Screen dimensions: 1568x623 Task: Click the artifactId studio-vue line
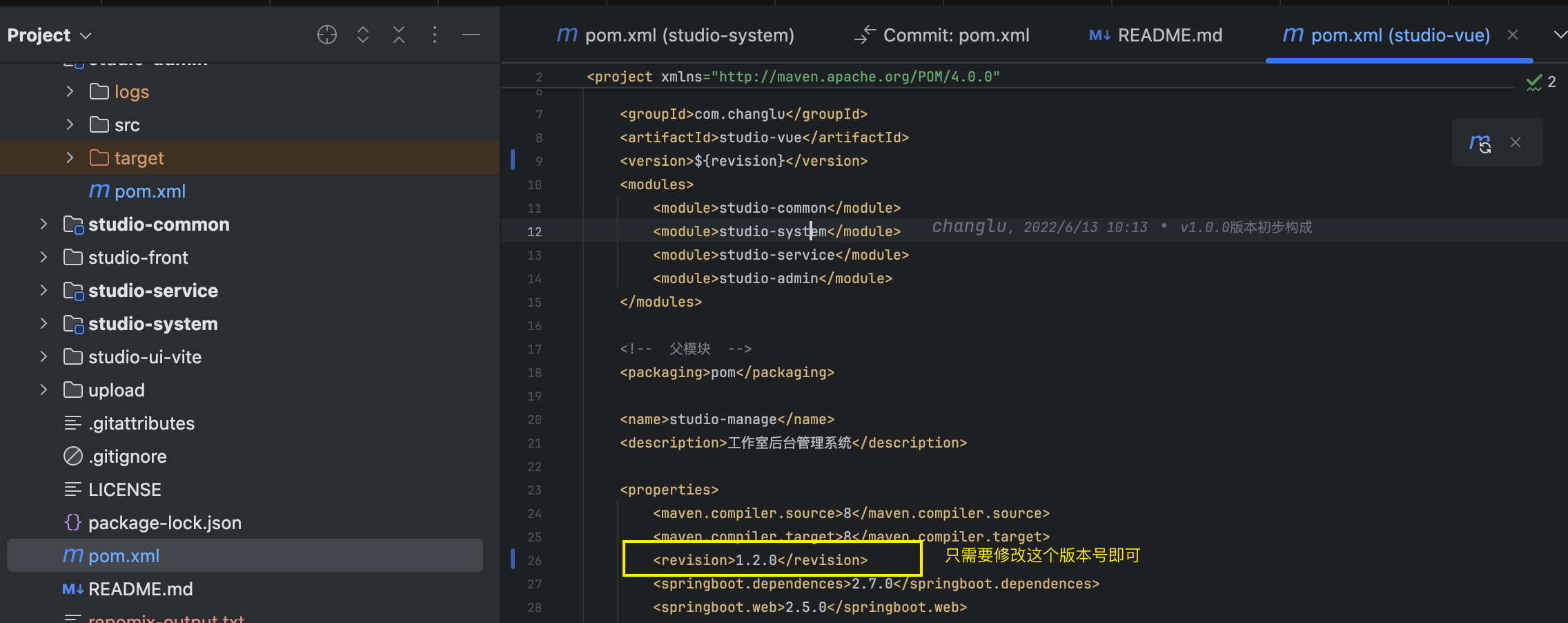pos(765,137)
